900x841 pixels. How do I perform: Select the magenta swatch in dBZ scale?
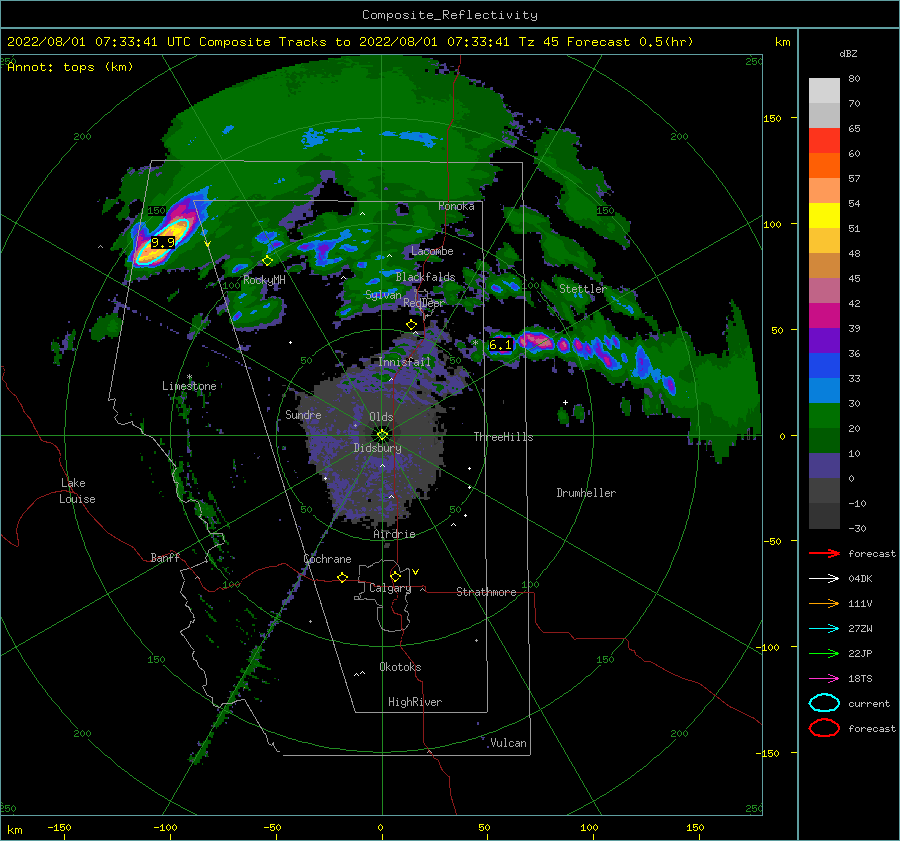(x=824, y=316)
